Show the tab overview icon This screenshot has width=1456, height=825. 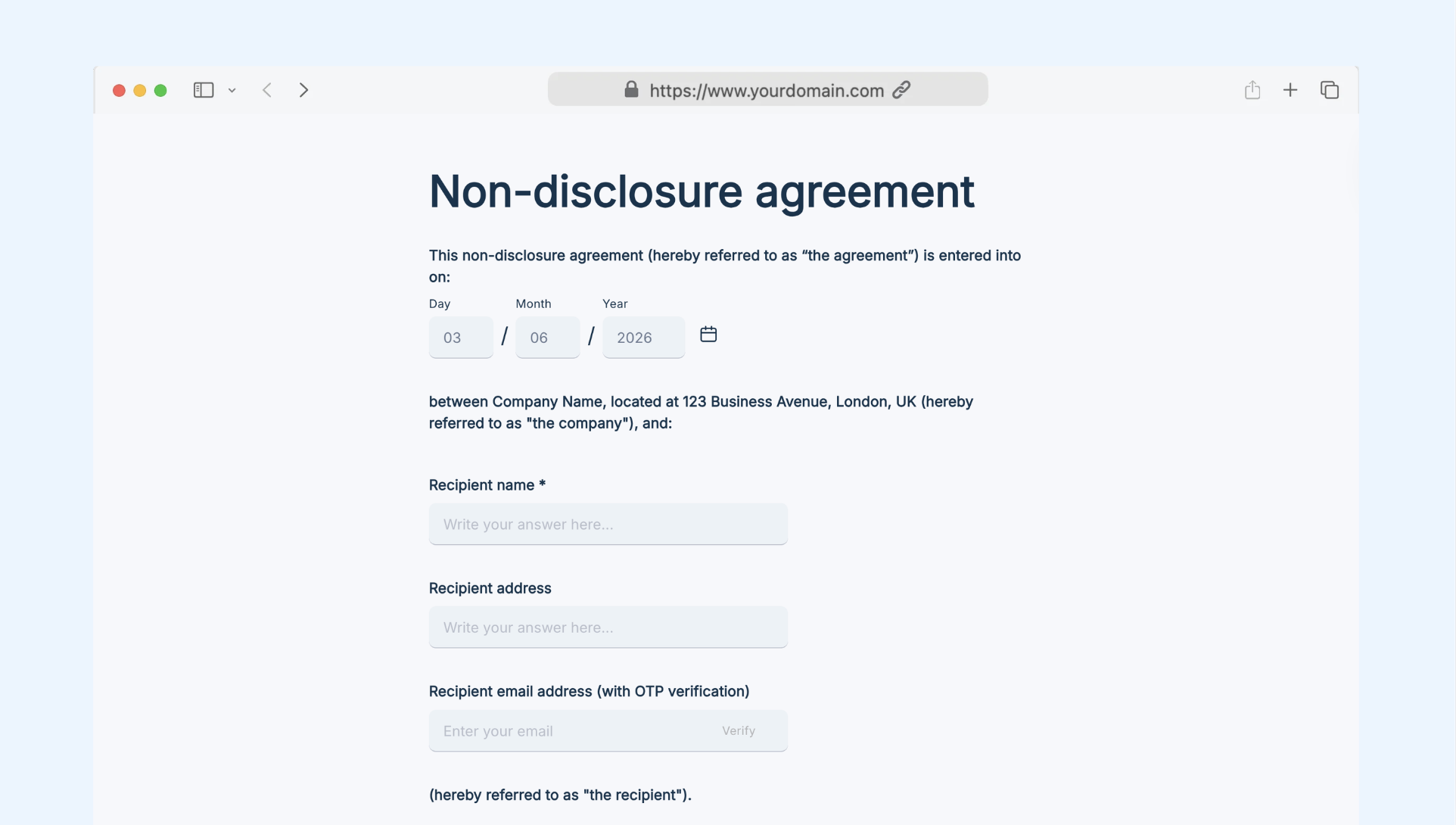coord(1330,90)
